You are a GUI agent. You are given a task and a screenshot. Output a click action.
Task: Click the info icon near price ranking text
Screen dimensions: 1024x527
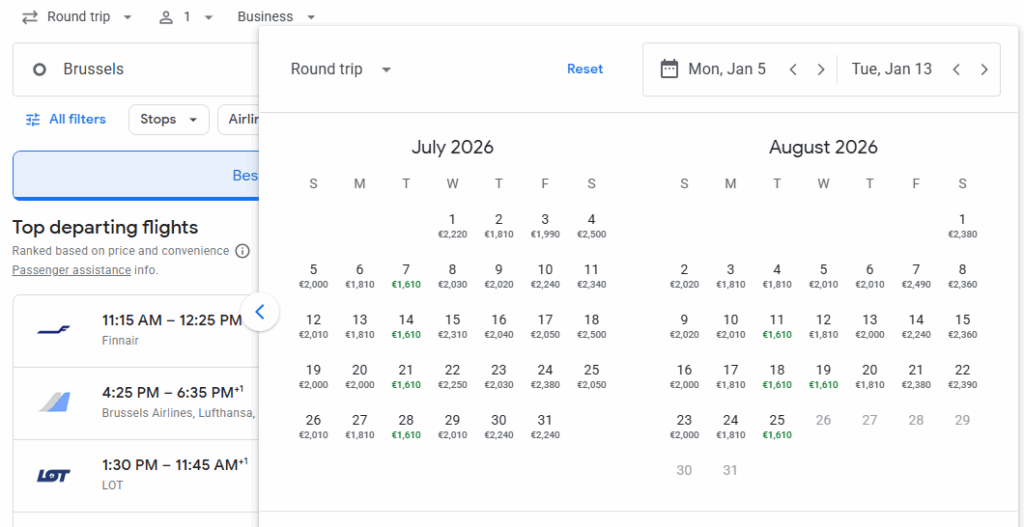click(242, 251)
